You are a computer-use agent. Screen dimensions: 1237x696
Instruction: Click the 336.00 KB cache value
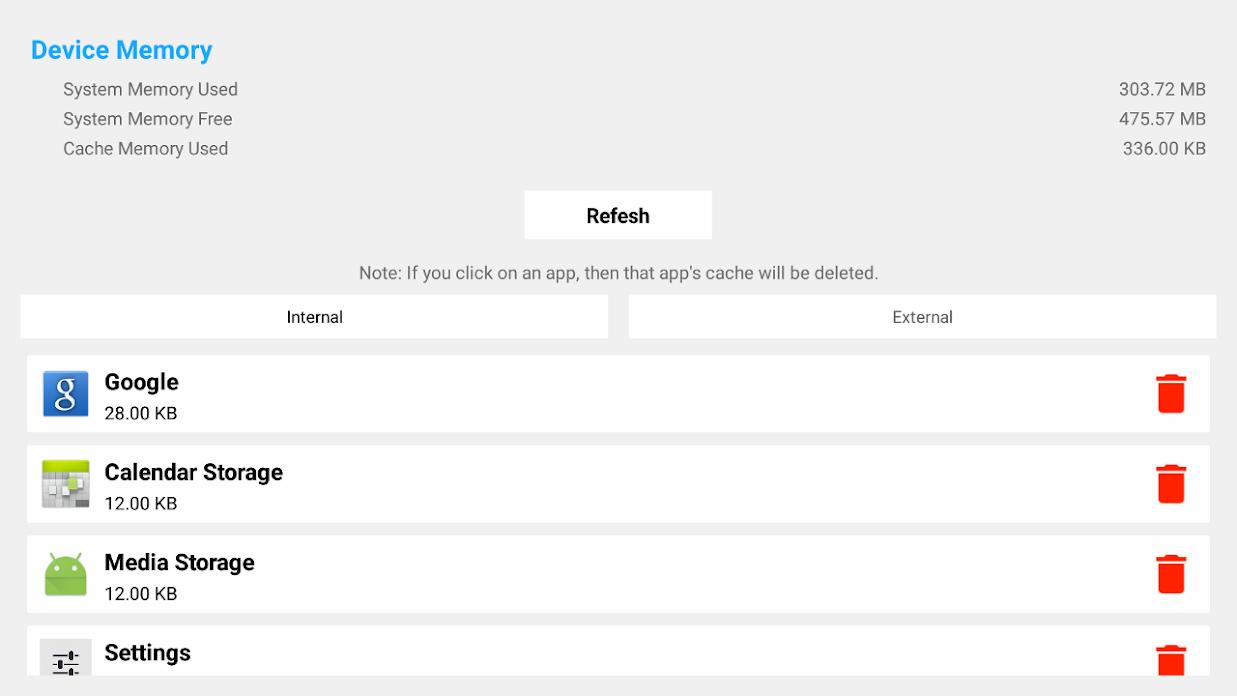tap(1164, 148)
